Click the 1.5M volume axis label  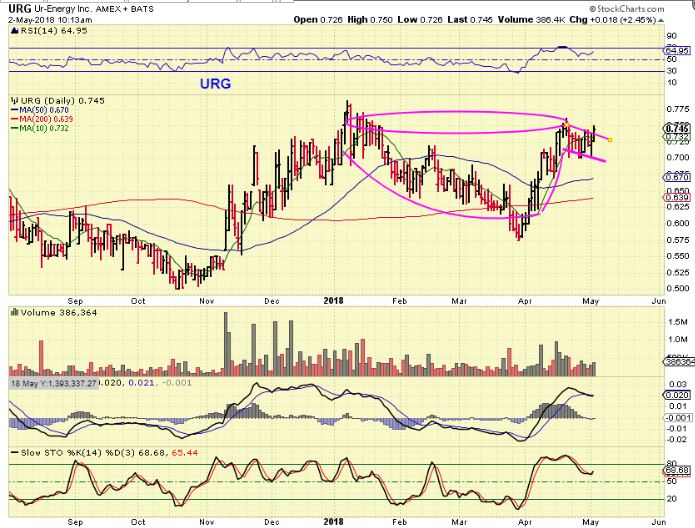(678, 322)
